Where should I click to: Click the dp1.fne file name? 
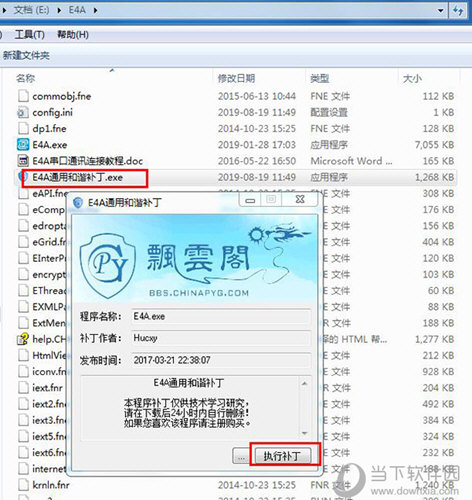click(49, 129)
